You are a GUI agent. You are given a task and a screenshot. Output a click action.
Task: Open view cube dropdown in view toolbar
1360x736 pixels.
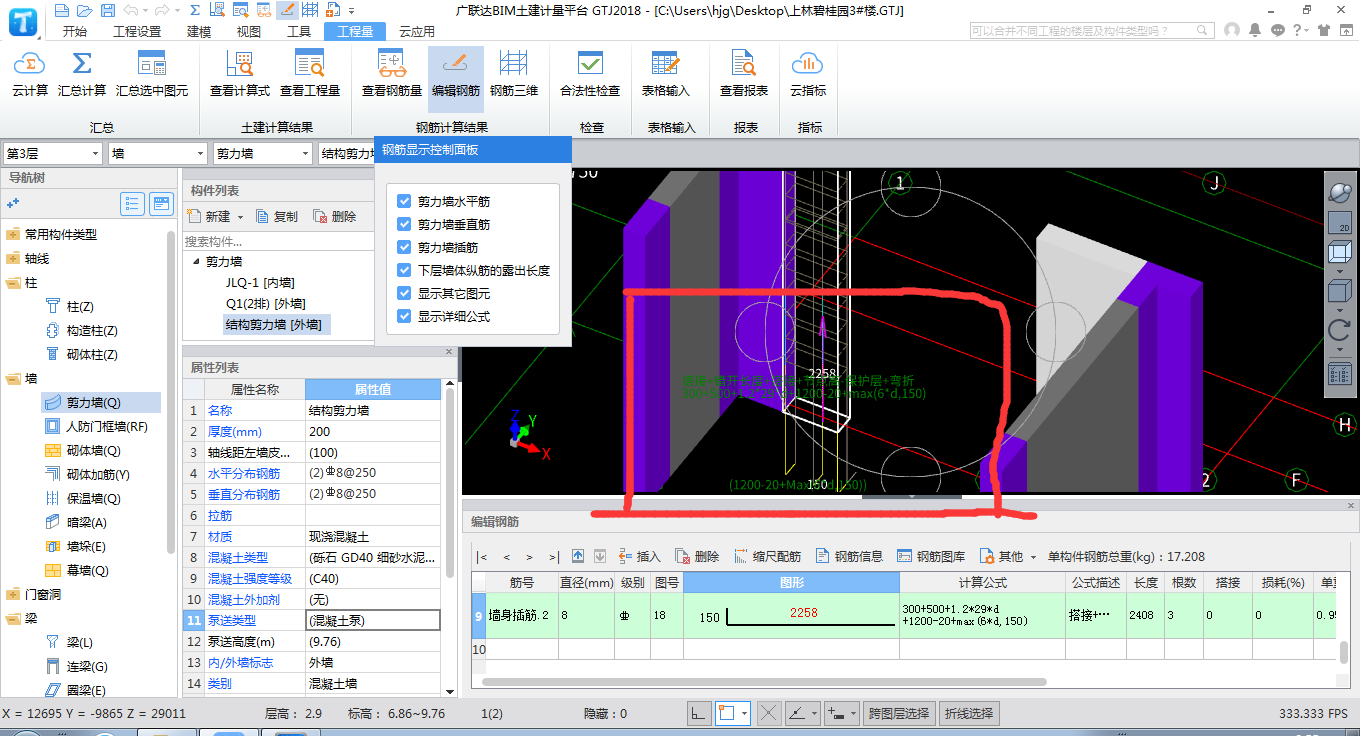(1340, 271)
